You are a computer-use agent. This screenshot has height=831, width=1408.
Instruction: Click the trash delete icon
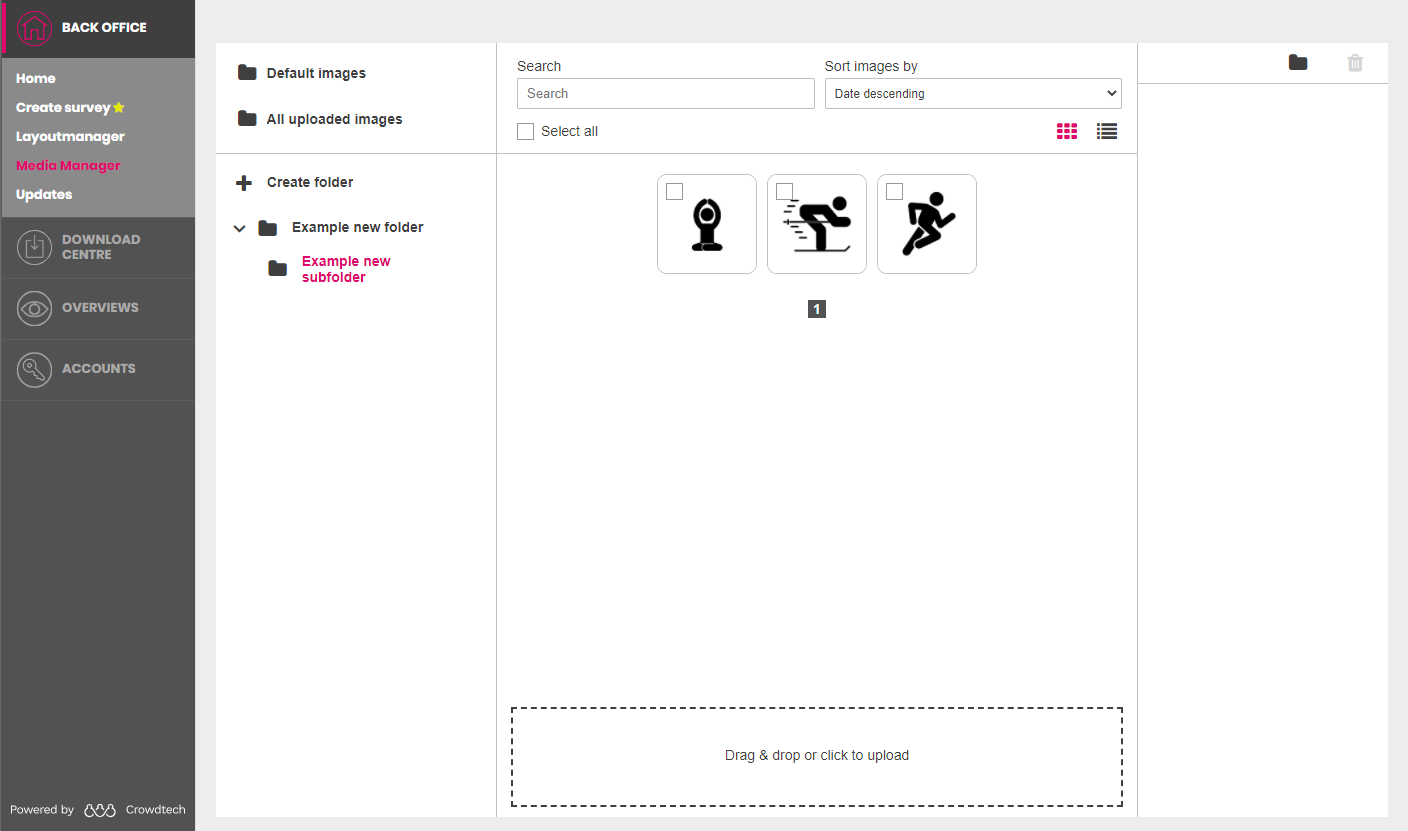(1355, 63)
